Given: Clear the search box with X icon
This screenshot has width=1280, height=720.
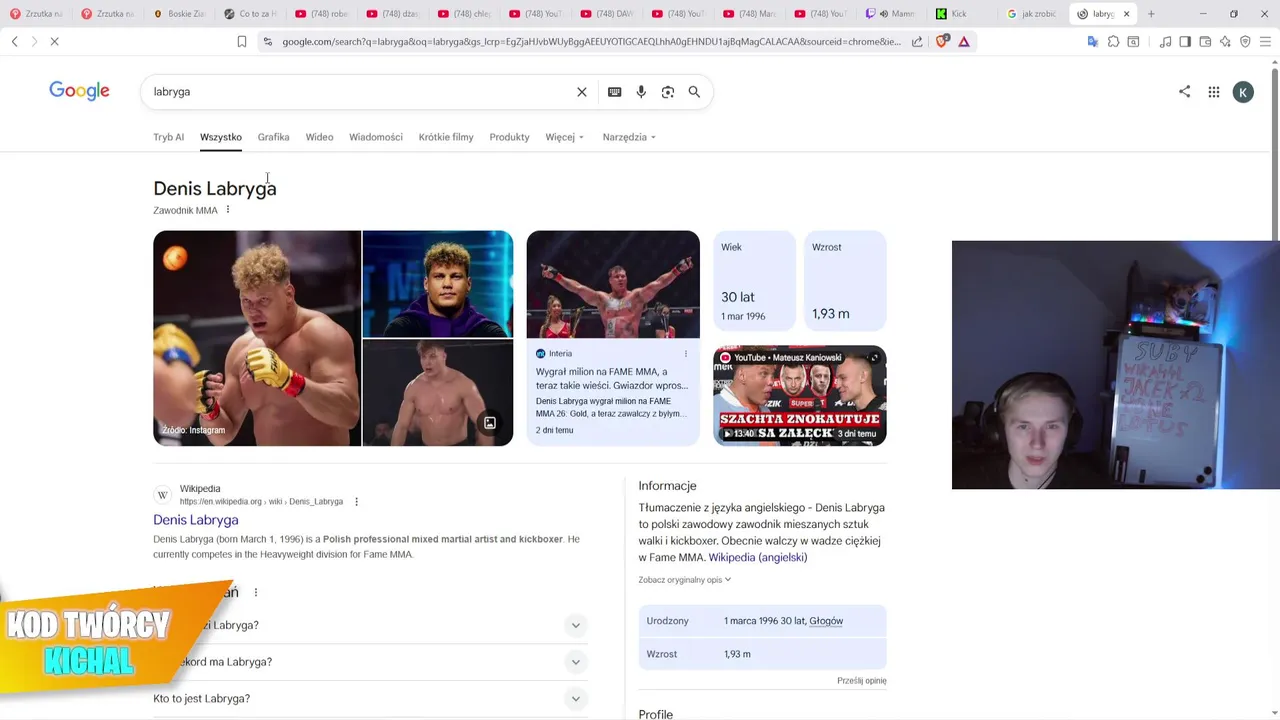Looking at the screenshot, I should [x=582, y=92].
